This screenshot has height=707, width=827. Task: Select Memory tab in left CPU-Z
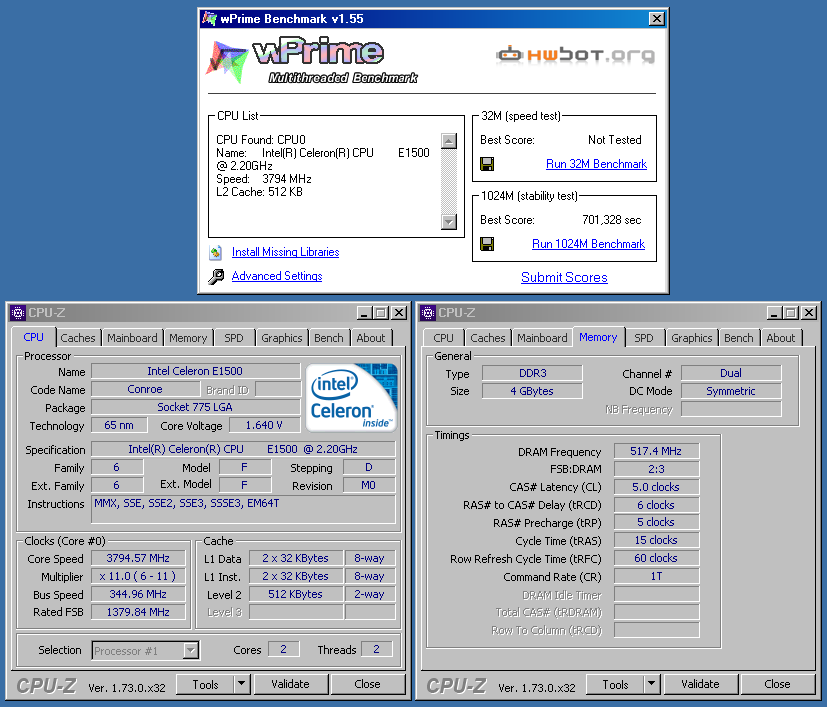(188, 338)
